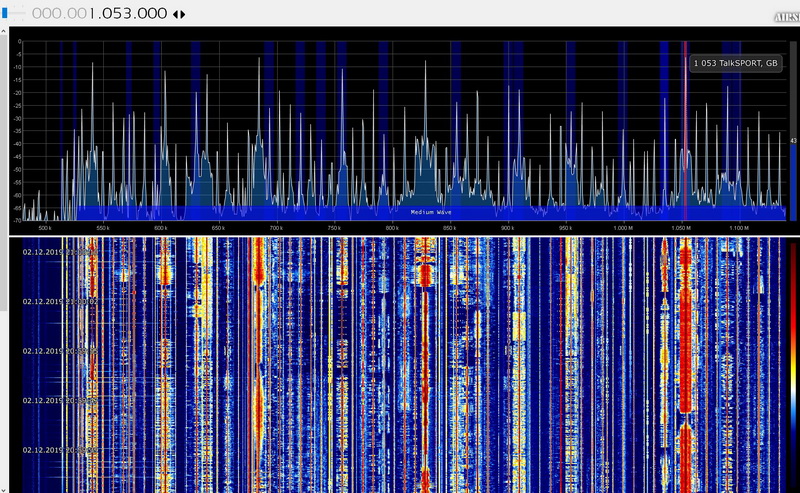Screen dimensions: 800x493
Task: Click the 600 k frequency axis label
Action: pos(161,228)
